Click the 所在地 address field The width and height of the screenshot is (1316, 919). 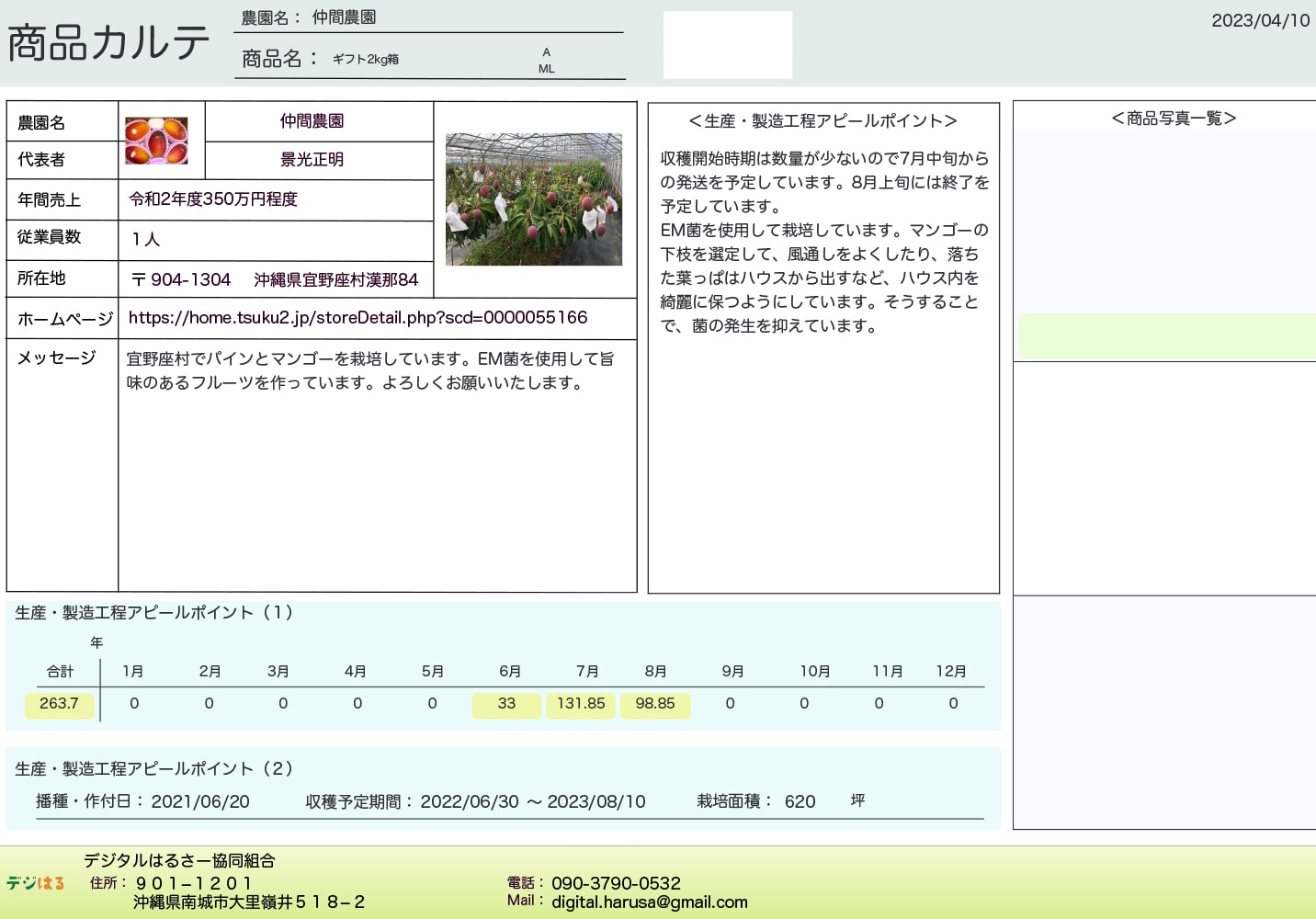pyautogui.click(x=274, y=280)
